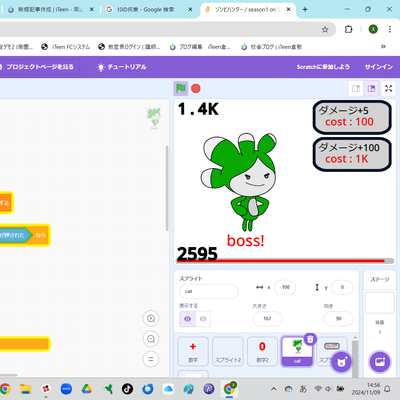Zoom out on the code workspace
Image resolution: width=400 pixels, height=400 pixels.
[x=151, y=339]
